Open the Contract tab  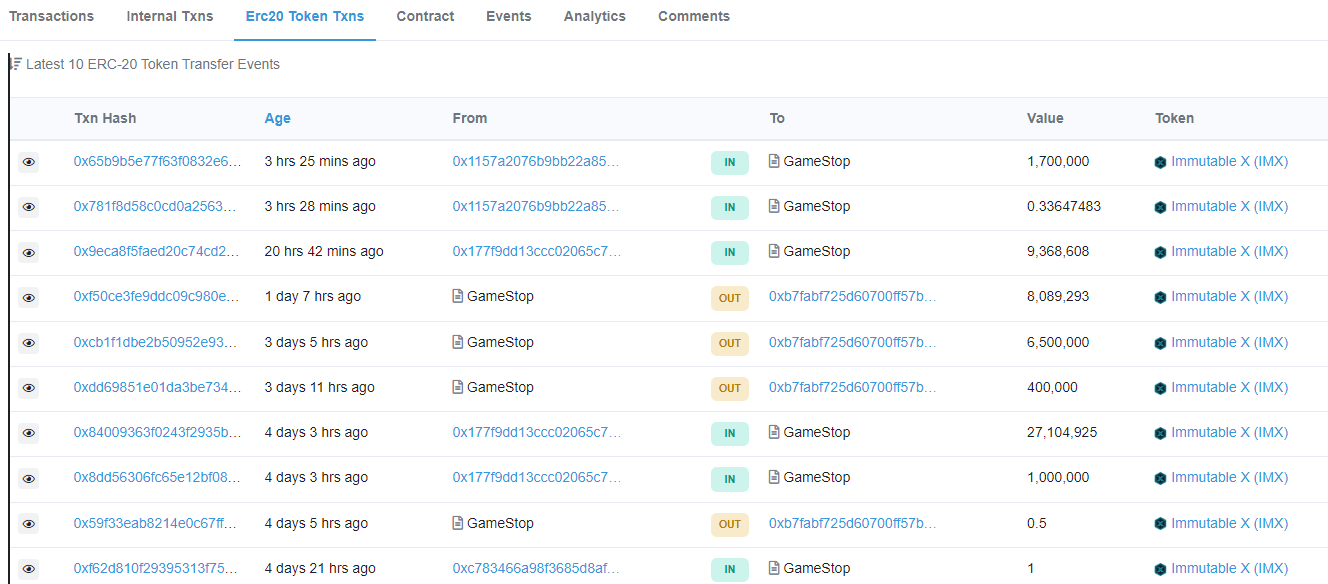pos(425,16)
